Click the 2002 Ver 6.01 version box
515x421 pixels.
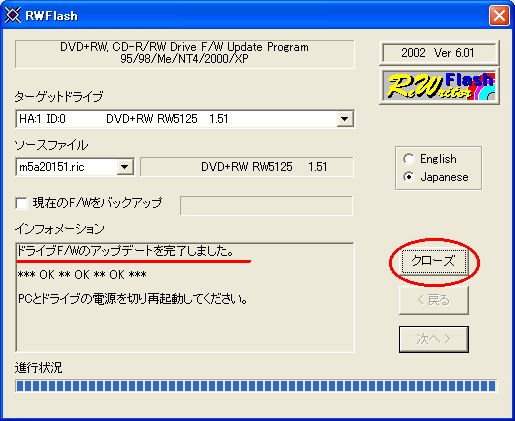pyautogui.click(x=439, y=53)
